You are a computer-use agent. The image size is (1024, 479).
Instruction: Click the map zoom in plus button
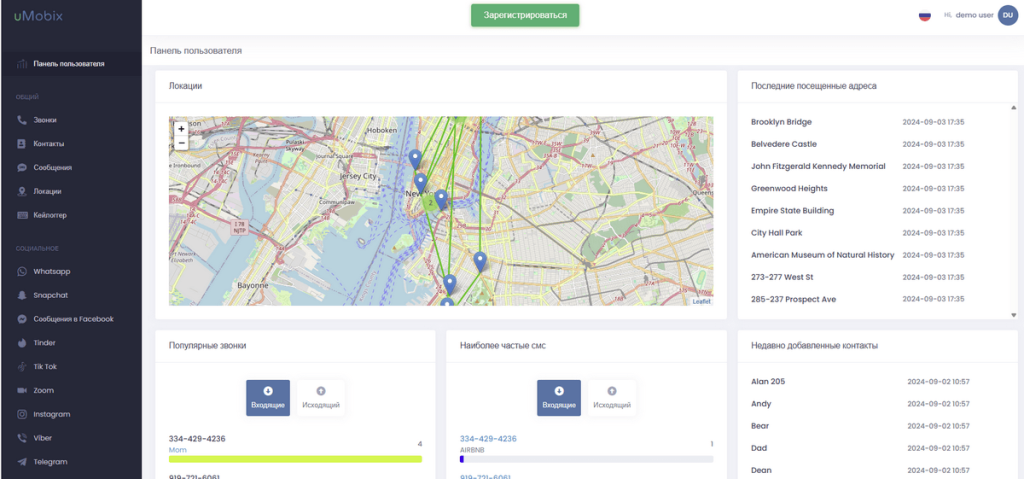181,129
